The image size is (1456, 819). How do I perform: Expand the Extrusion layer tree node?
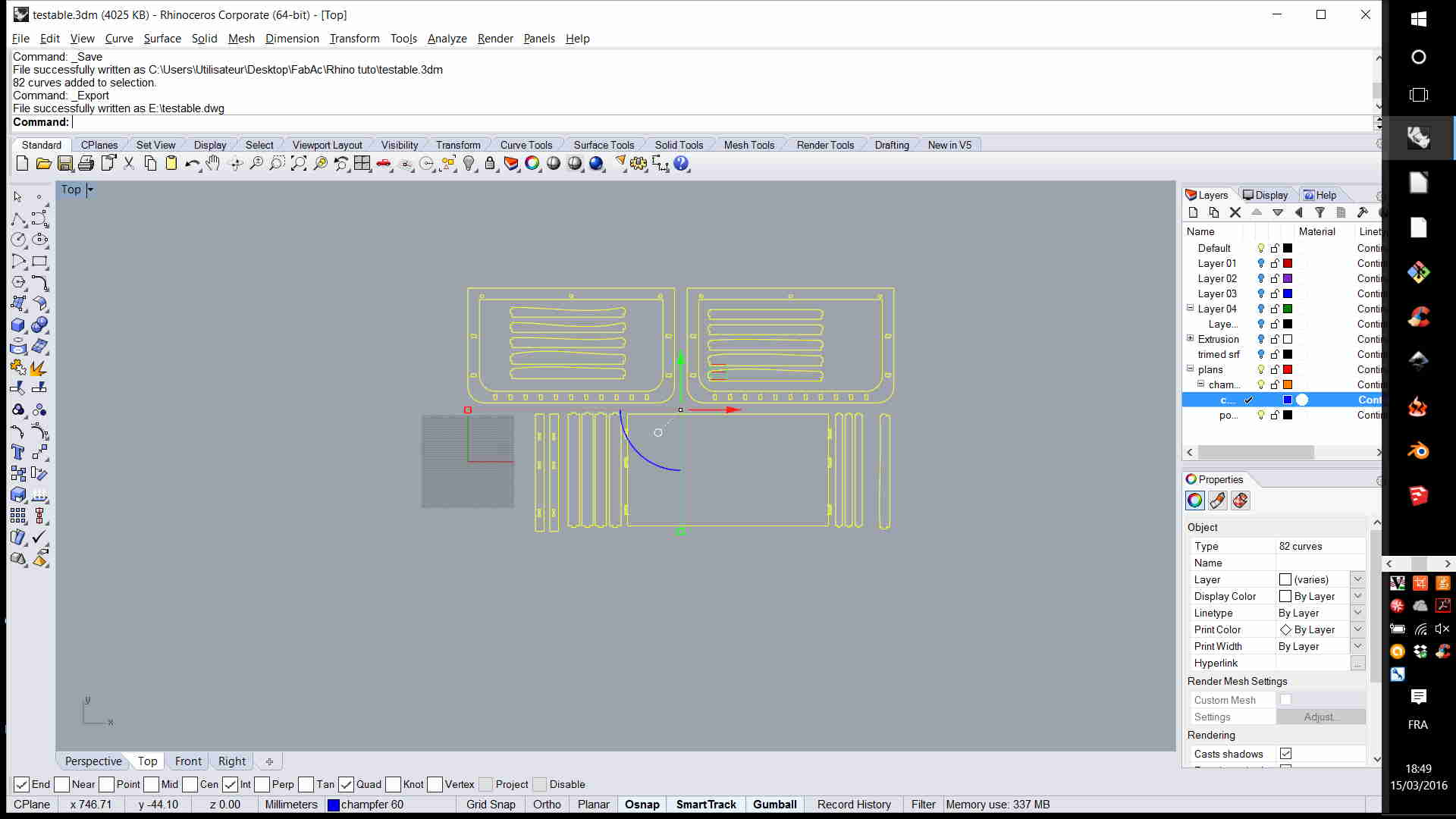point(1190,339)
